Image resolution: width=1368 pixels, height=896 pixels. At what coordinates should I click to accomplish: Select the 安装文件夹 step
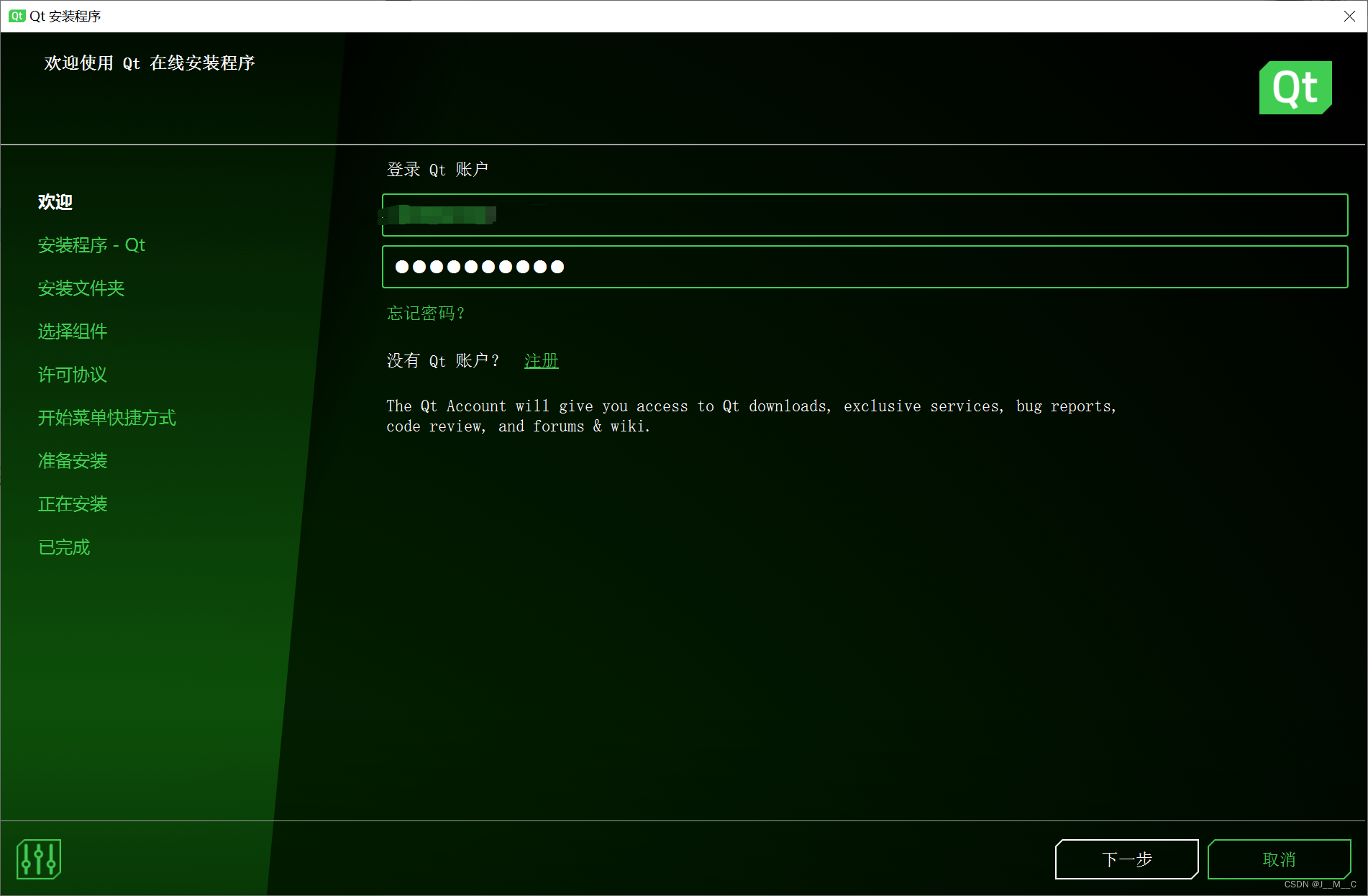[x=81, y=288]
